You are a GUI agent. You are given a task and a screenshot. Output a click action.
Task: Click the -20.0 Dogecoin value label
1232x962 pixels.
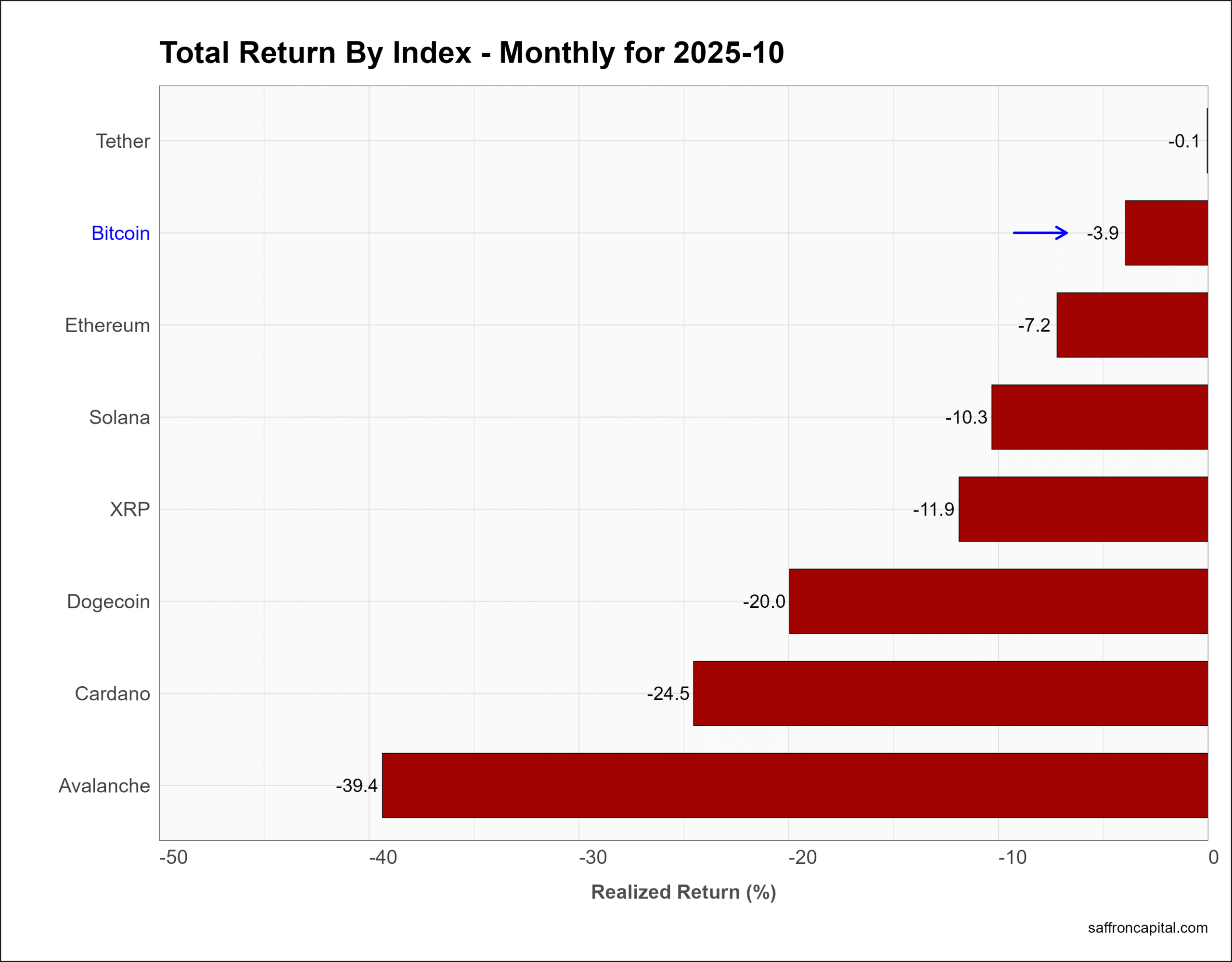point(763,602)
